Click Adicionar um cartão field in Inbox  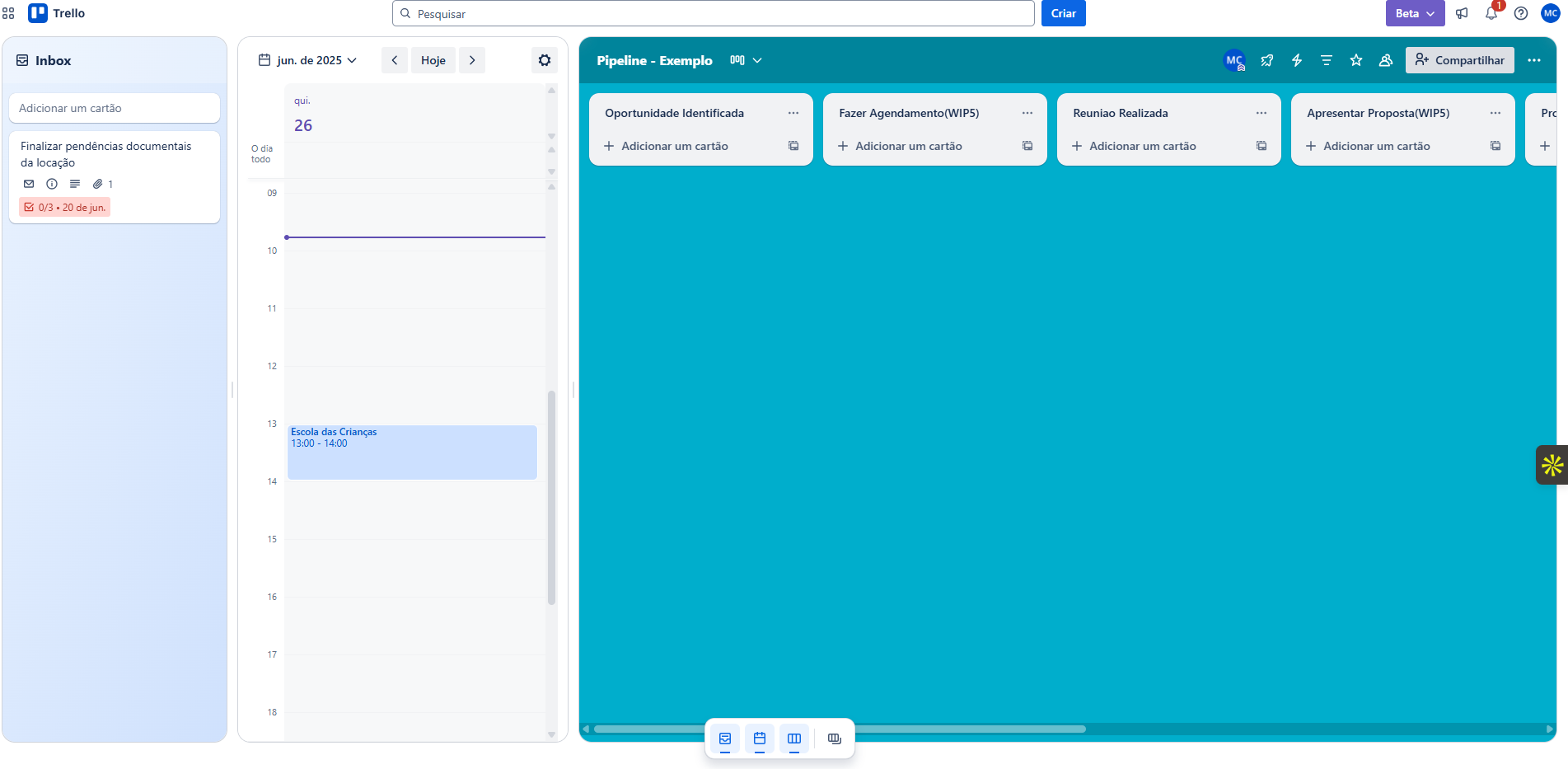pyautogui.click(x=115, y=108)
